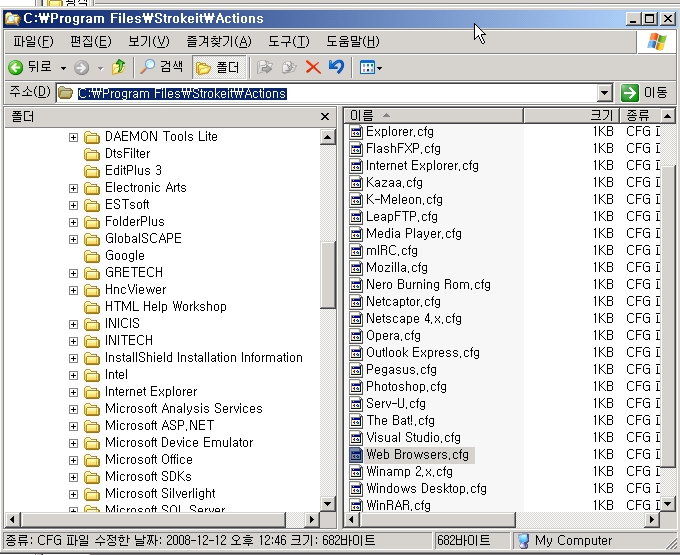This screenshot has height=555, width=680.
Task: Expand the DAEMON Tools Lite folder
Action: point(73,137)
